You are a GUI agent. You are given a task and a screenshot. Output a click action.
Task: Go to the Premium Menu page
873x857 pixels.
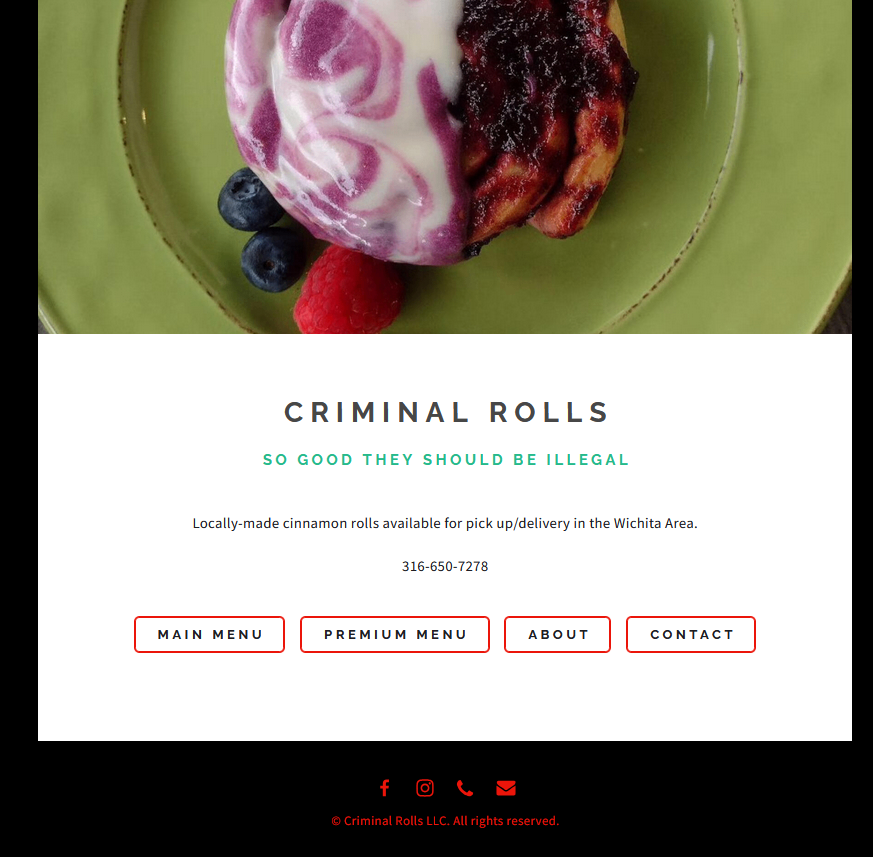[395, 634]
